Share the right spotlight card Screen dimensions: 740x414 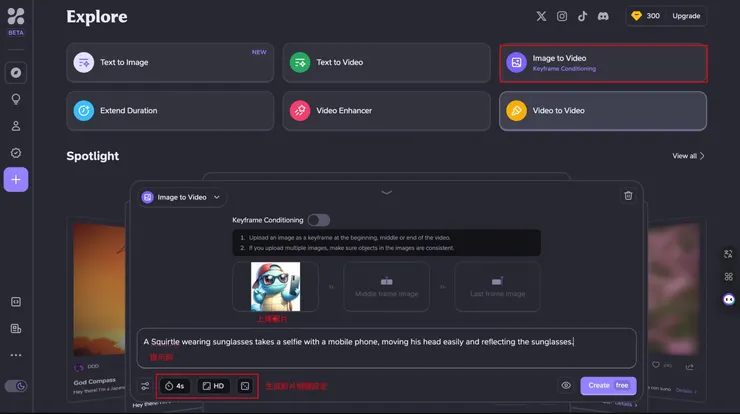(x=690, y=366)
